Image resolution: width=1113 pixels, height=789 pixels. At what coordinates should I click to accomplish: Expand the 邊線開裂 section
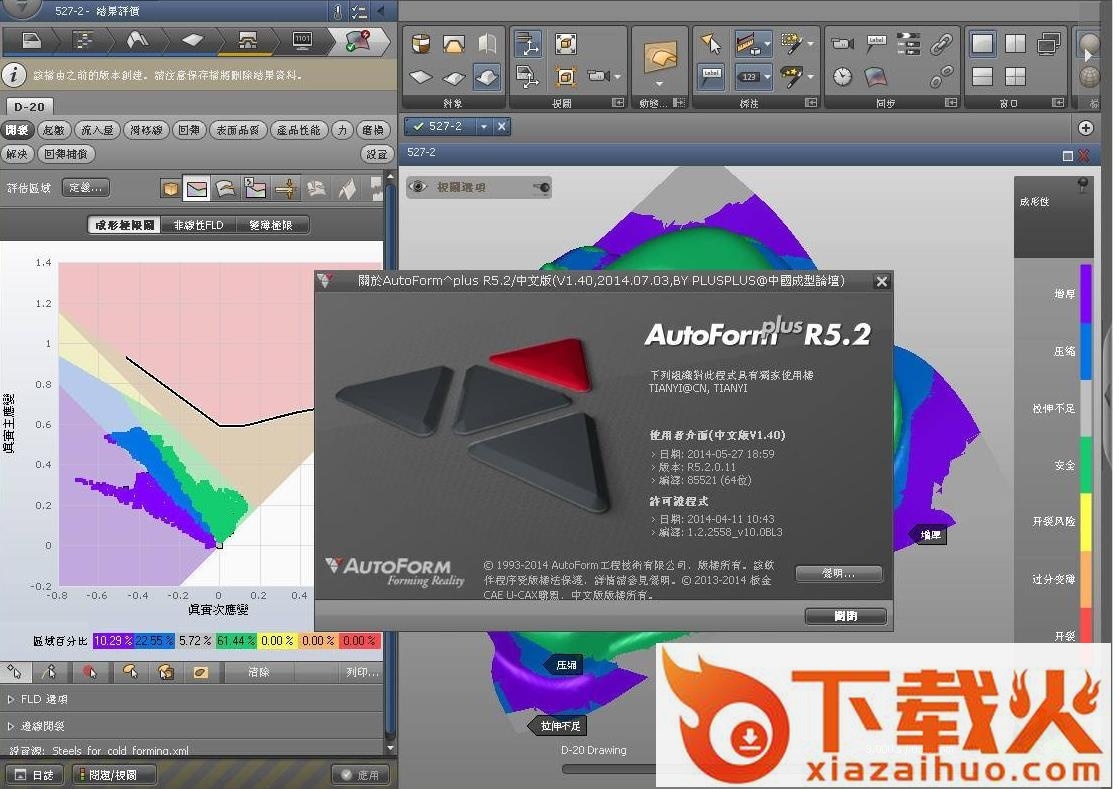pyautogui.click(x=12, y=726)
